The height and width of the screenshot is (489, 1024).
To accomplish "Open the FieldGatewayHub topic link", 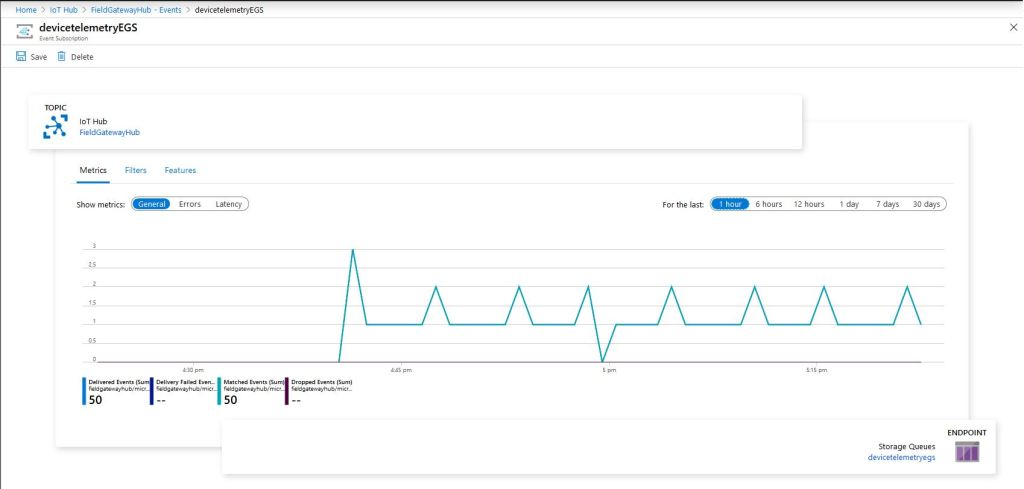I will tap(109, 132).
